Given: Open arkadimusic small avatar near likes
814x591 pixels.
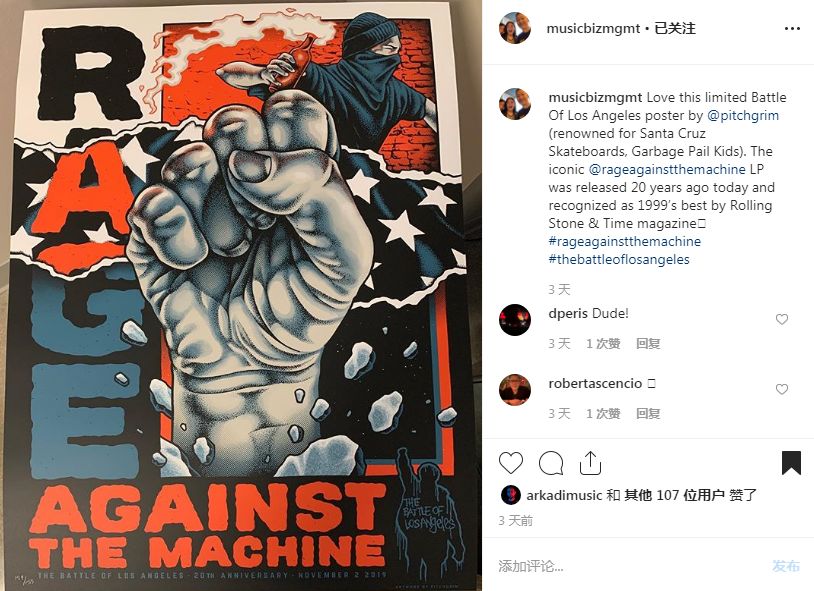Looking at the screenshot, I should pos(511,495).
